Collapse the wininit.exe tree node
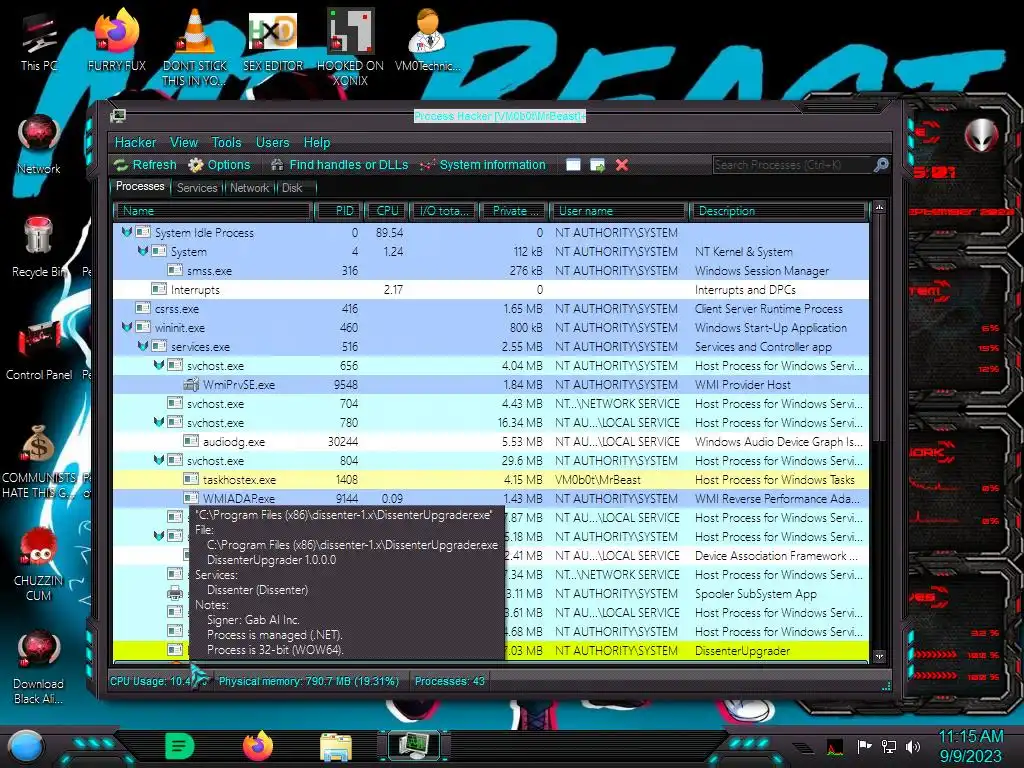The width and height of the screenshot is (1024, 768). coord(127,327)
